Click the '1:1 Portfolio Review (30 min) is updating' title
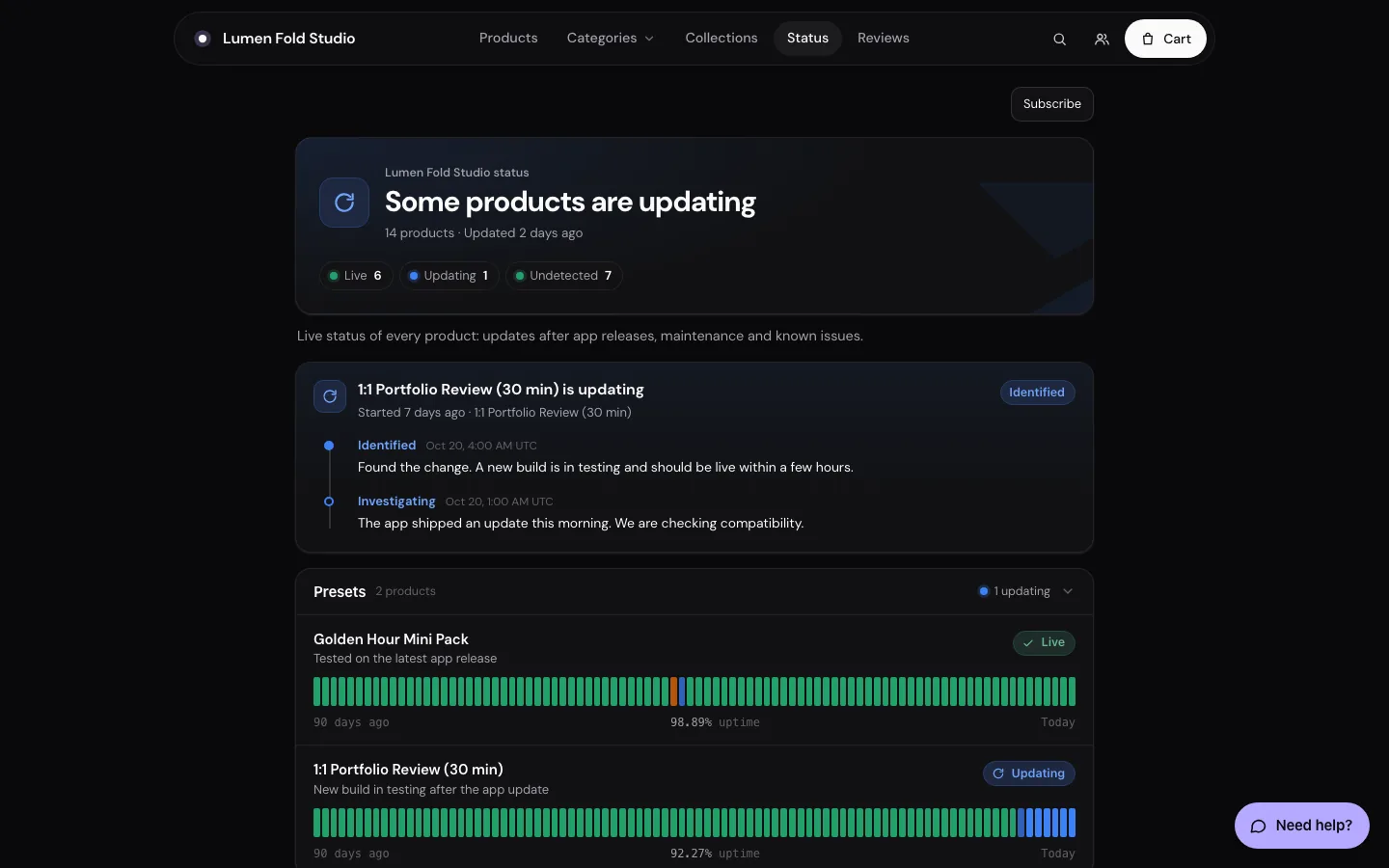The image size is (1389, 868). click(x=501, y=390)
